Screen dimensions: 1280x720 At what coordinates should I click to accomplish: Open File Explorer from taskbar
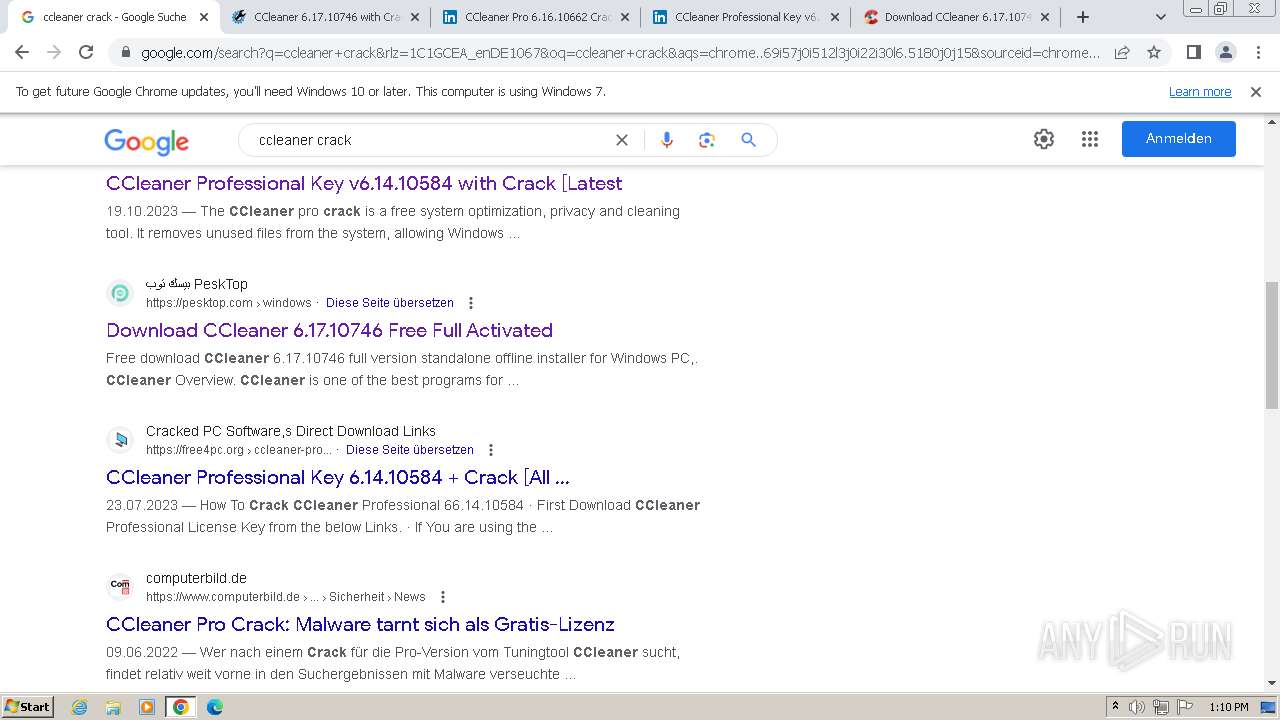pyautogui.click(x=113, y=707)
